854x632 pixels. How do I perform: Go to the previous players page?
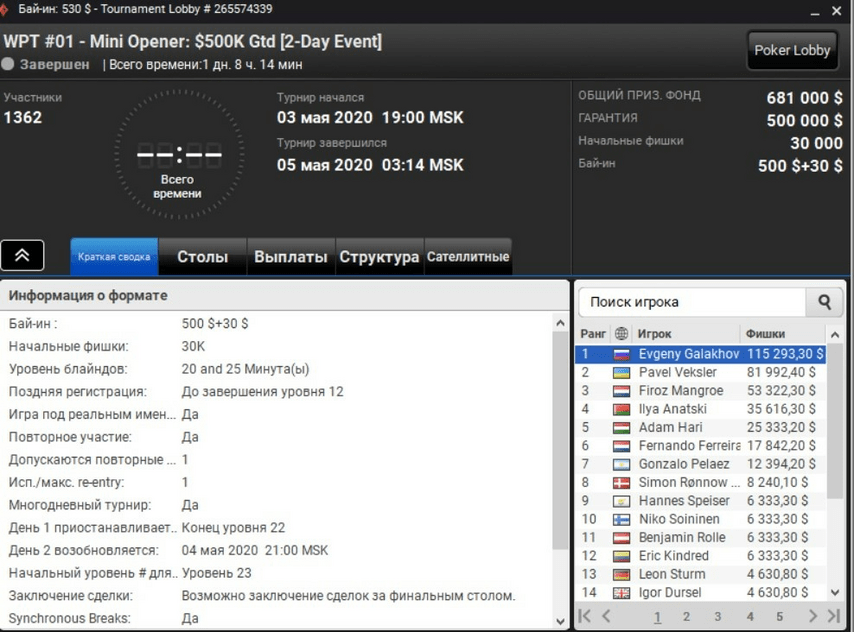click(606, 616)
